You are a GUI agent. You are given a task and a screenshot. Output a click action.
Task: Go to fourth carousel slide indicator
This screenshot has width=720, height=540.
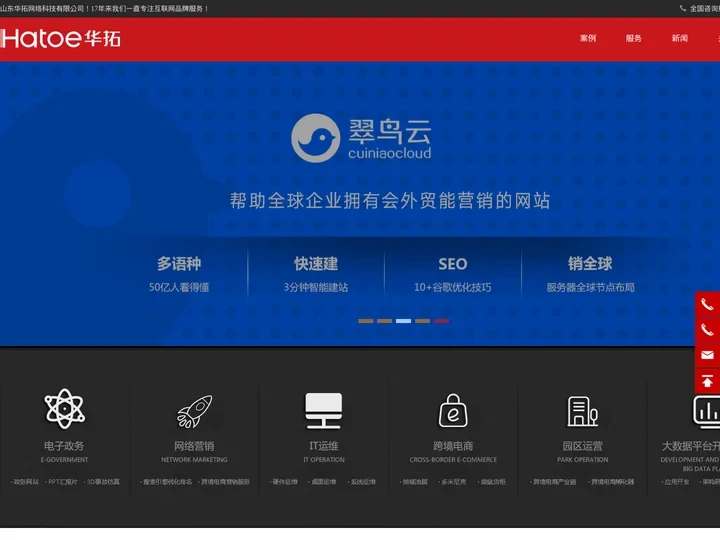[x=422, y=321]
